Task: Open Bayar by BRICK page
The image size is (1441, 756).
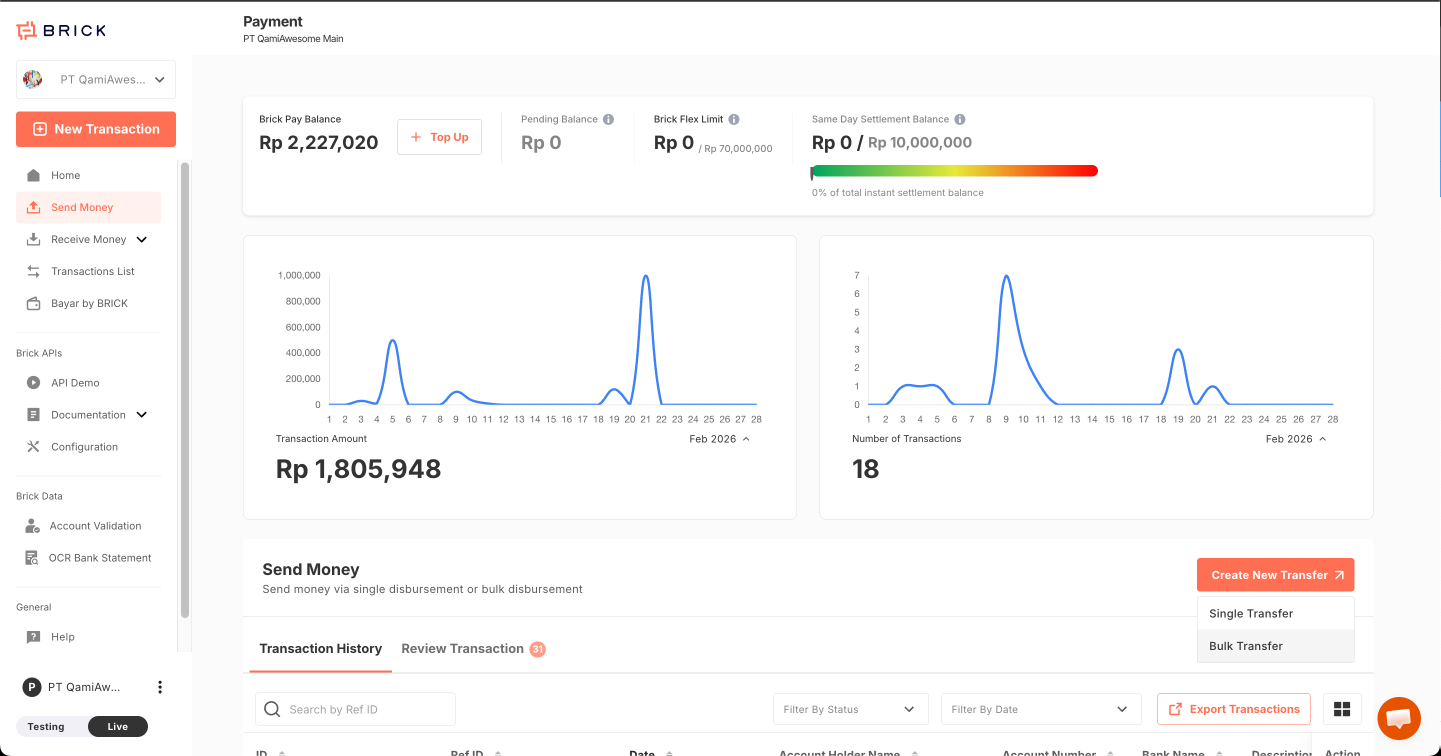Action: click(88, 303)
